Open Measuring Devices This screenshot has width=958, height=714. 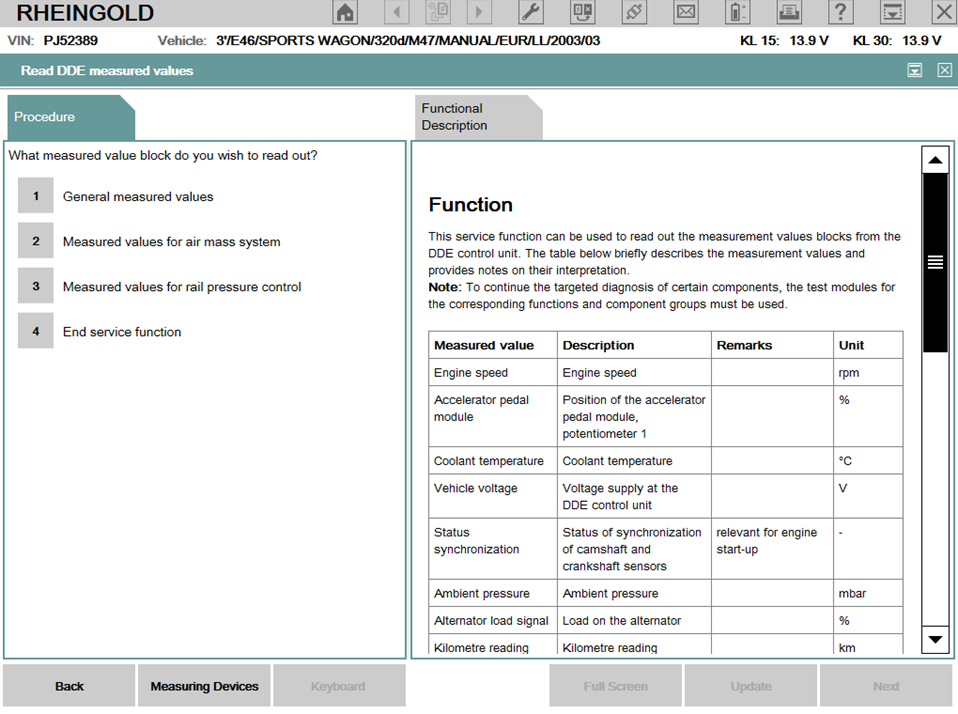204,686
